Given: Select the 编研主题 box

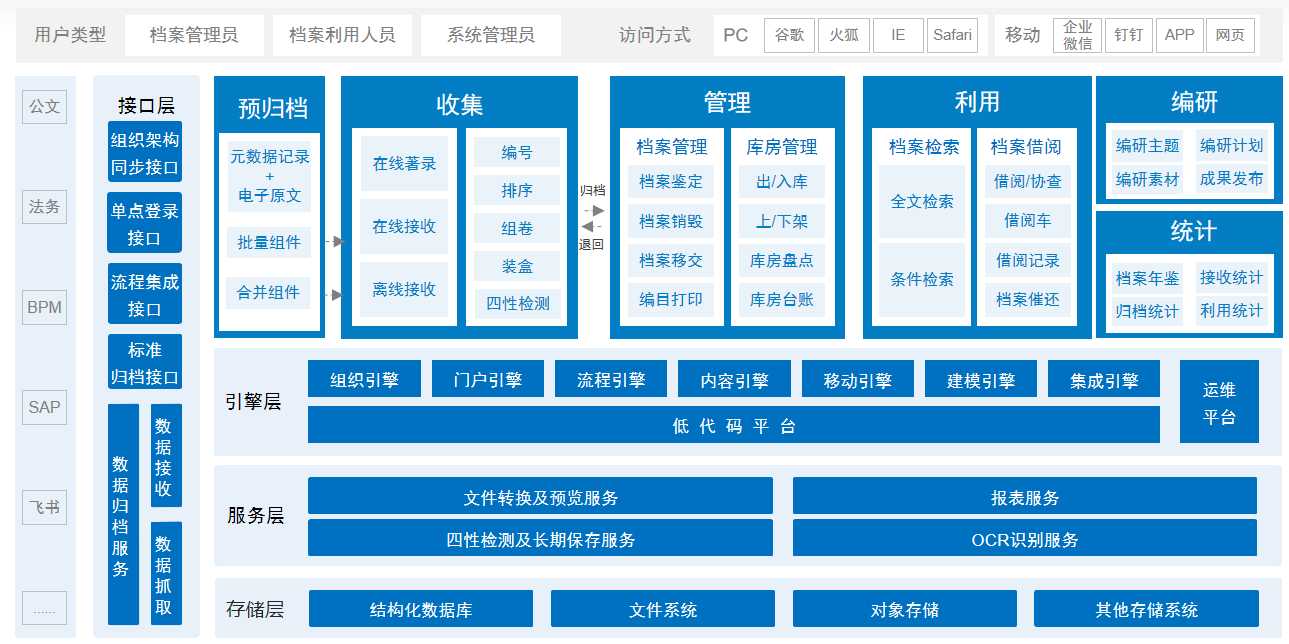Looking at the screenshot, I should coord(1147,145).
